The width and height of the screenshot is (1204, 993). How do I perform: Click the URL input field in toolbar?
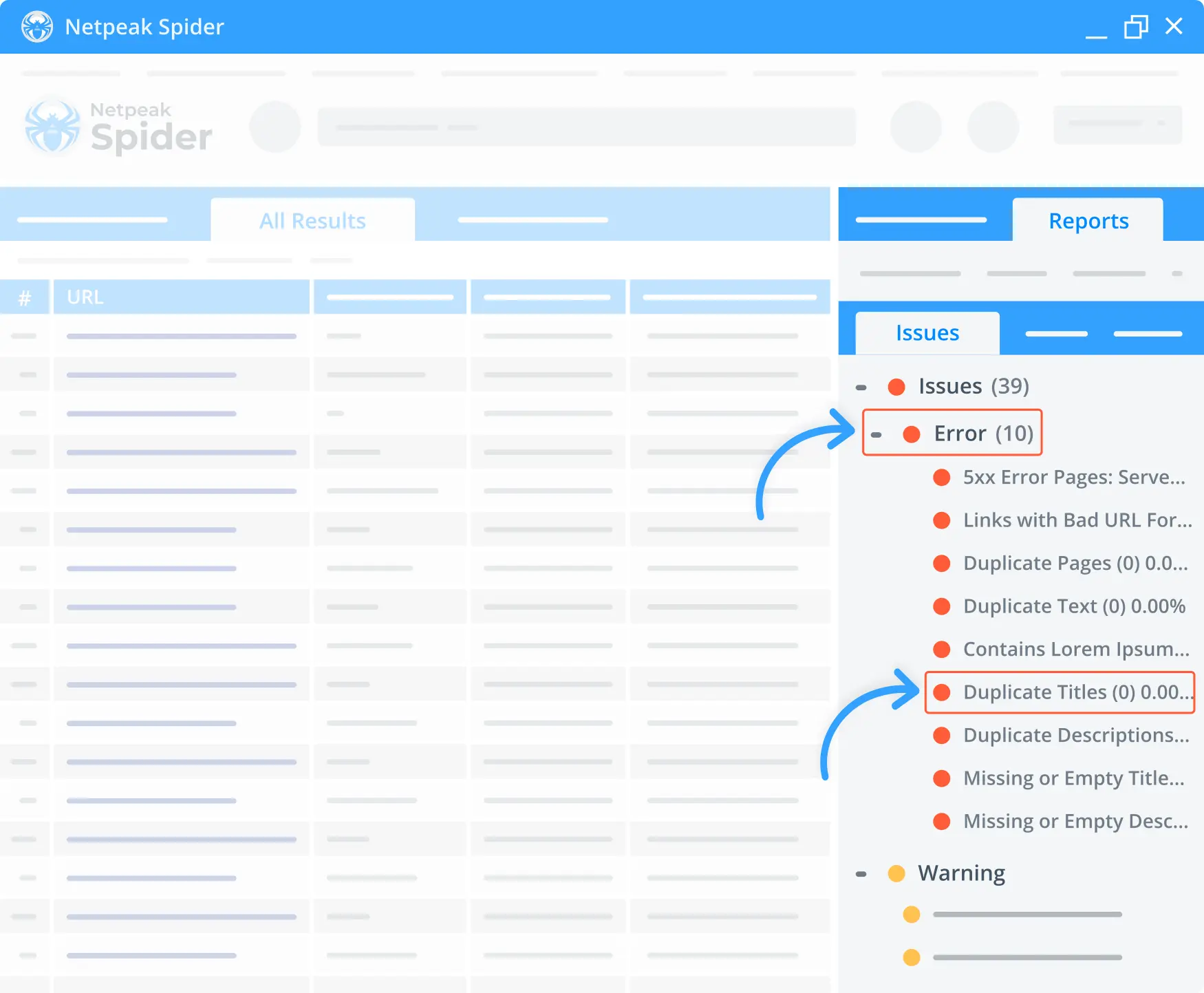click(586, 127)
